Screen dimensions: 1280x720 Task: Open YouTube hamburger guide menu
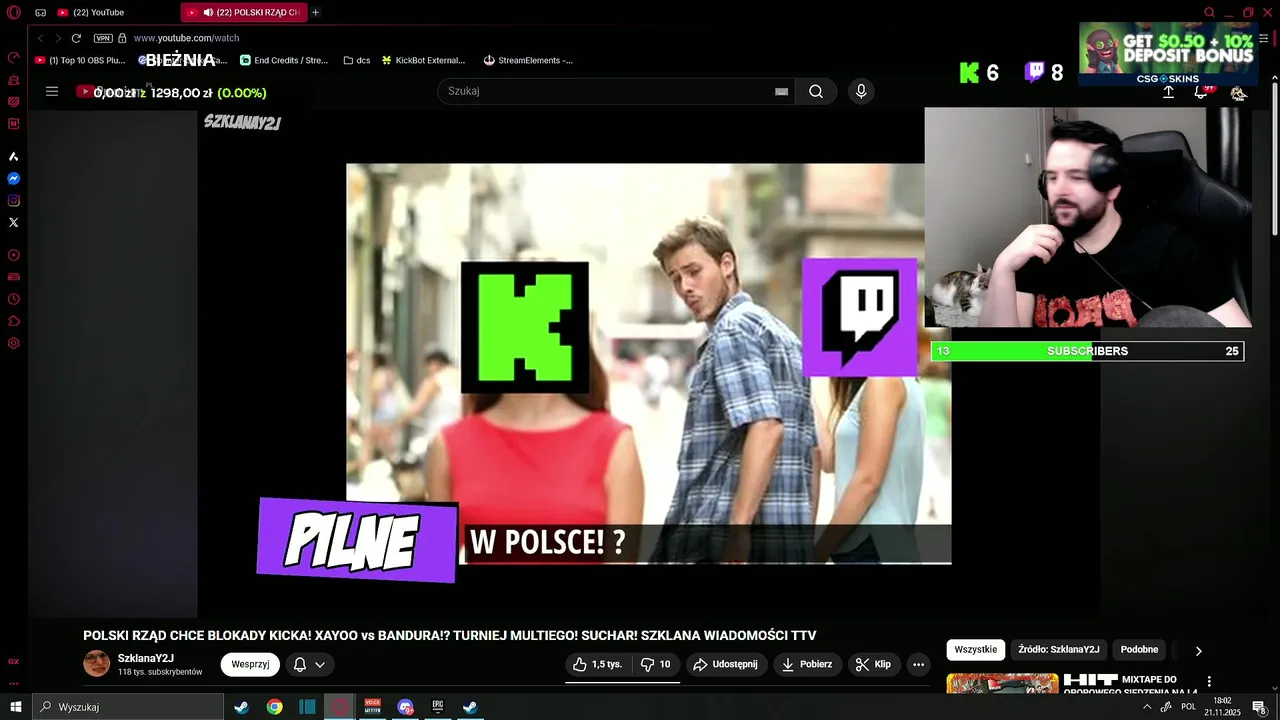52,91
